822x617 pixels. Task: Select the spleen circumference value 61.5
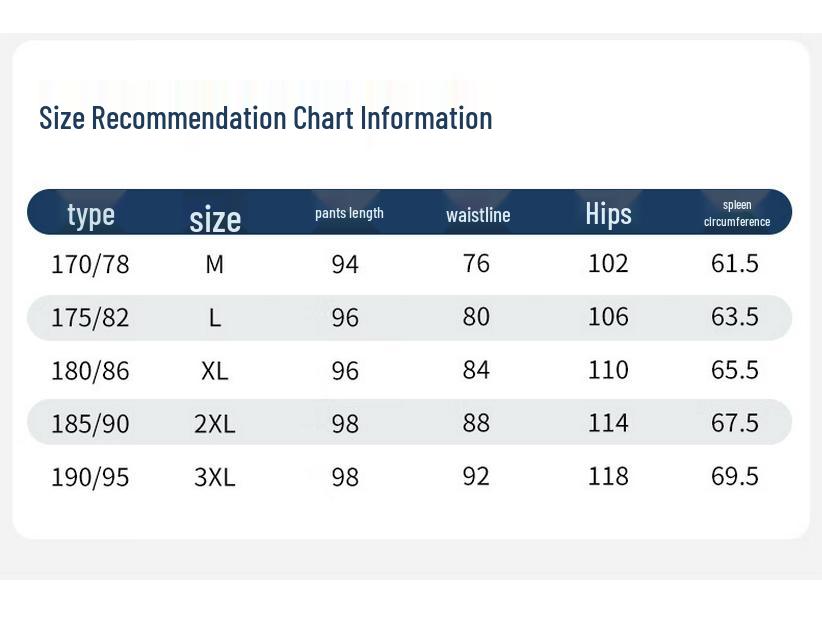tap(735, 263)
